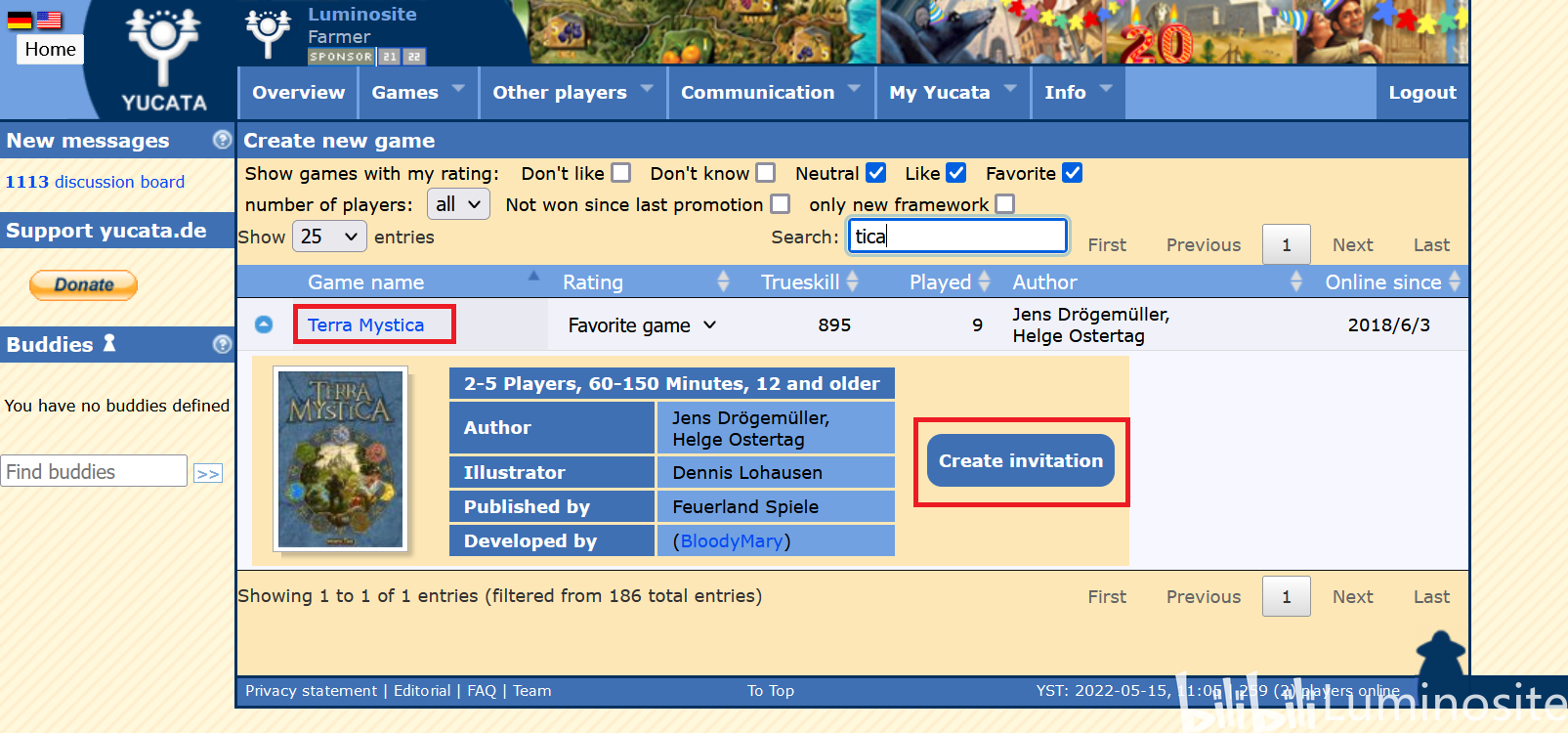Focus the Find buddies input
Viewport: 1568px width, 733px height.
click(x=94, y=471)
